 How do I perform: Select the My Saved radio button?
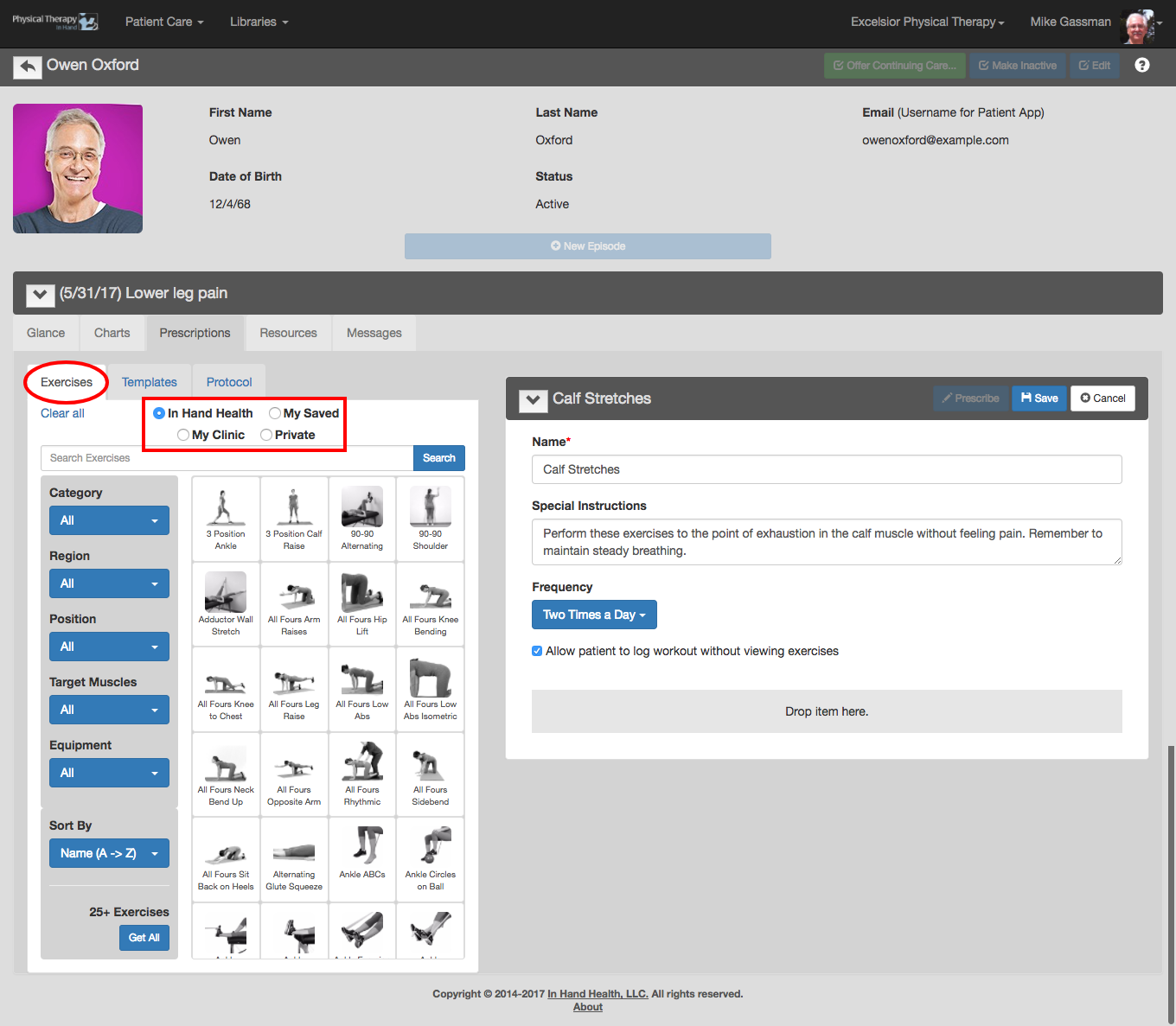275,413
